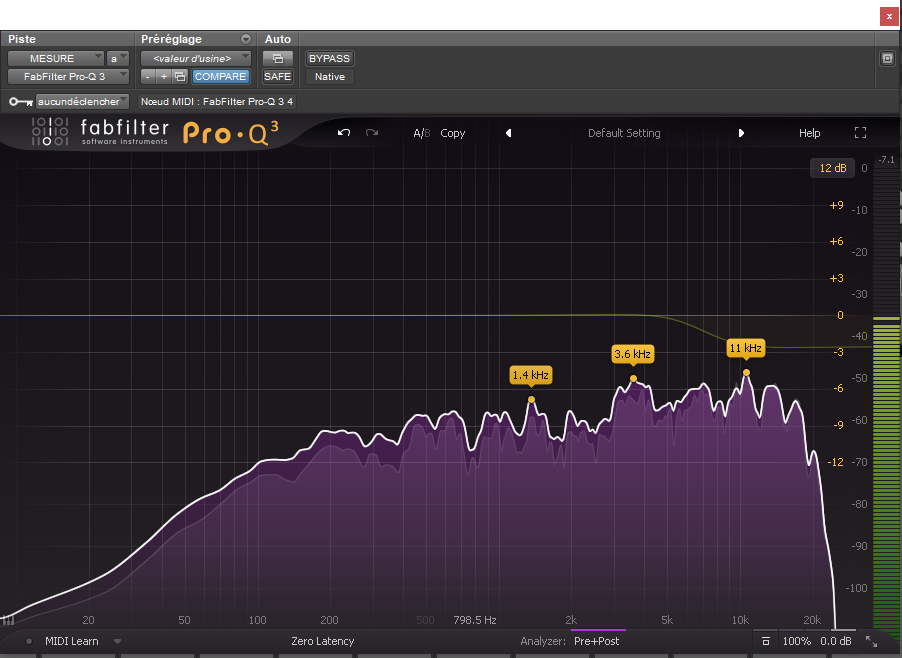Show the piano keyboard display icon
The image size is (902, 658).
point(9,619)
